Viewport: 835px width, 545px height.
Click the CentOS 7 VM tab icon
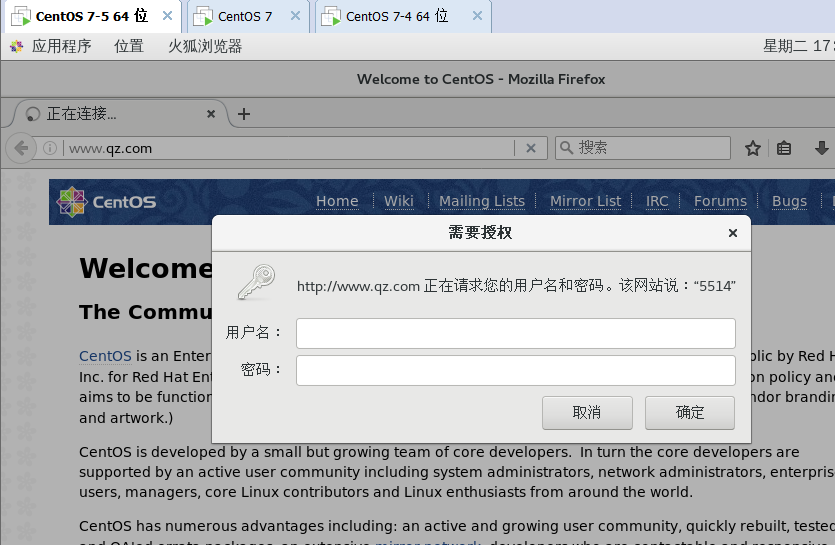[203, 17]
